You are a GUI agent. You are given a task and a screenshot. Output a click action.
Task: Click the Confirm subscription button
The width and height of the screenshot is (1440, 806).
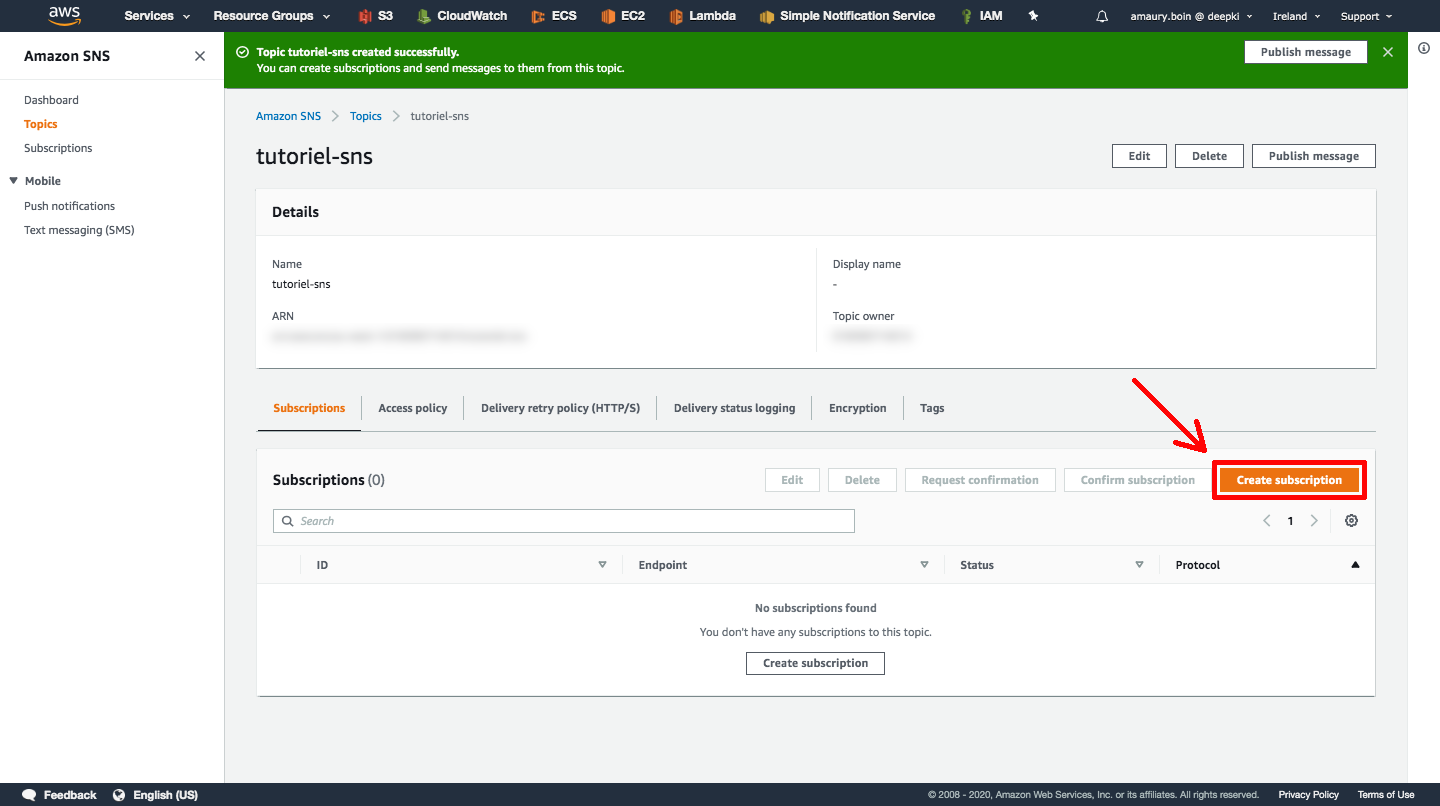click(x=1138, y=480)
